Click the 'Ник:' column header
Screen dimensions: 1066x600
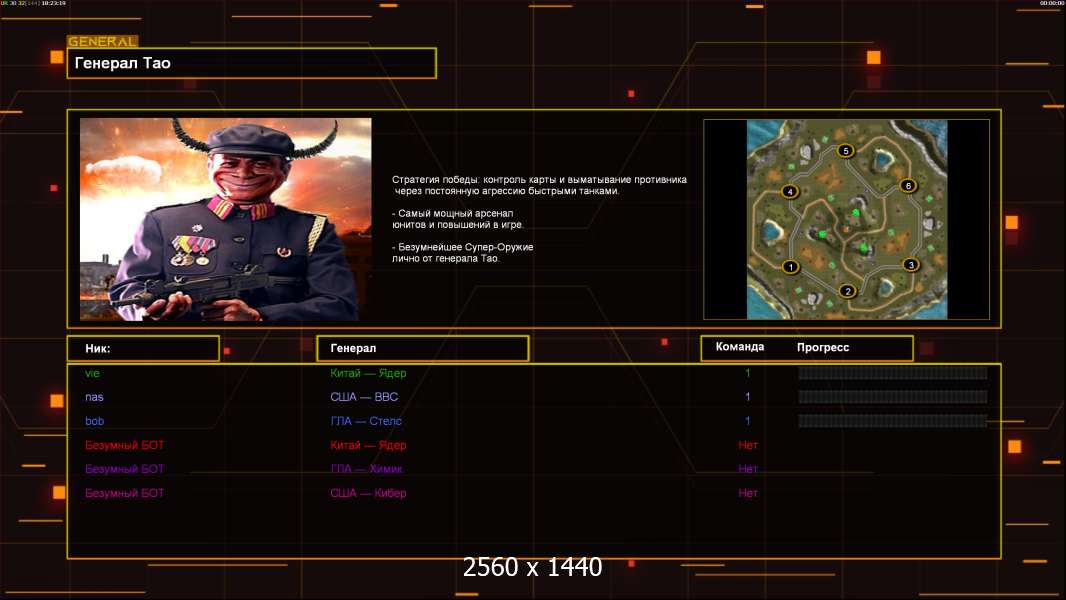[143, 348]
